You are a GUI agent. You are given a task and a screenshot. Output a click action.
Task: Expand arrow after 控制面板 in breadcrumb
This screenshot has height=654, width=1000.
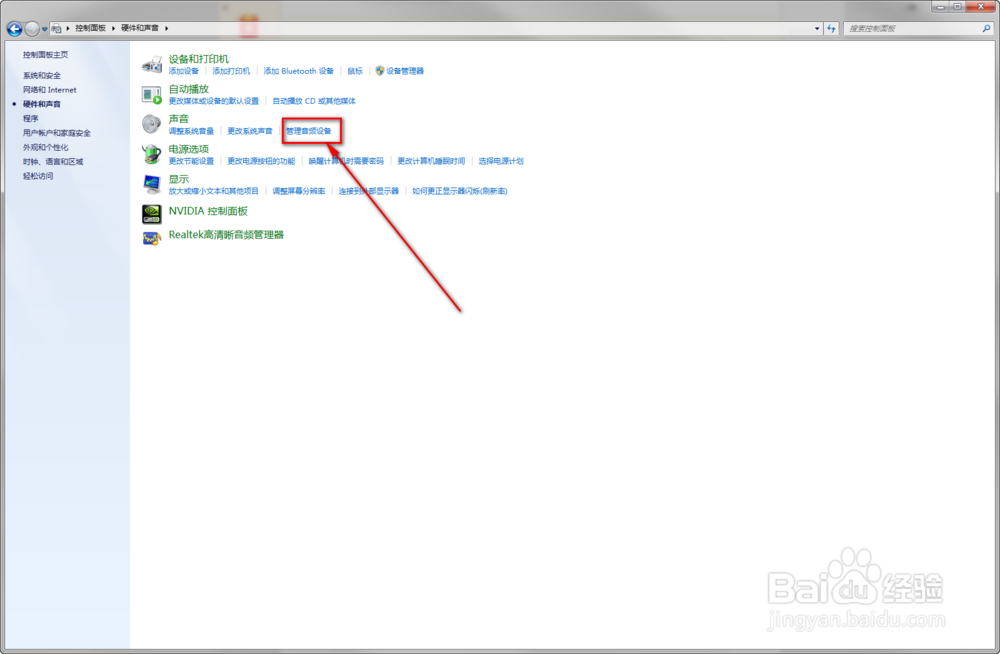pos(113,28)
